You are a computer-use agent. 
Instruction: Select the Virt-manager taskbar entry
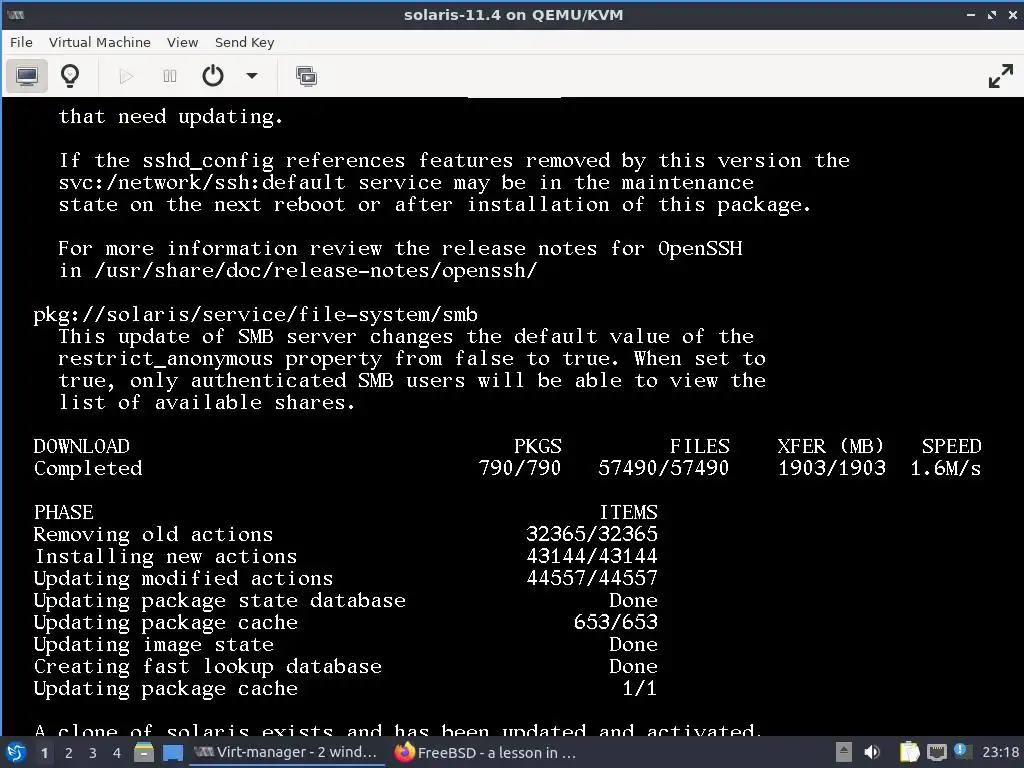coord(287,752)
